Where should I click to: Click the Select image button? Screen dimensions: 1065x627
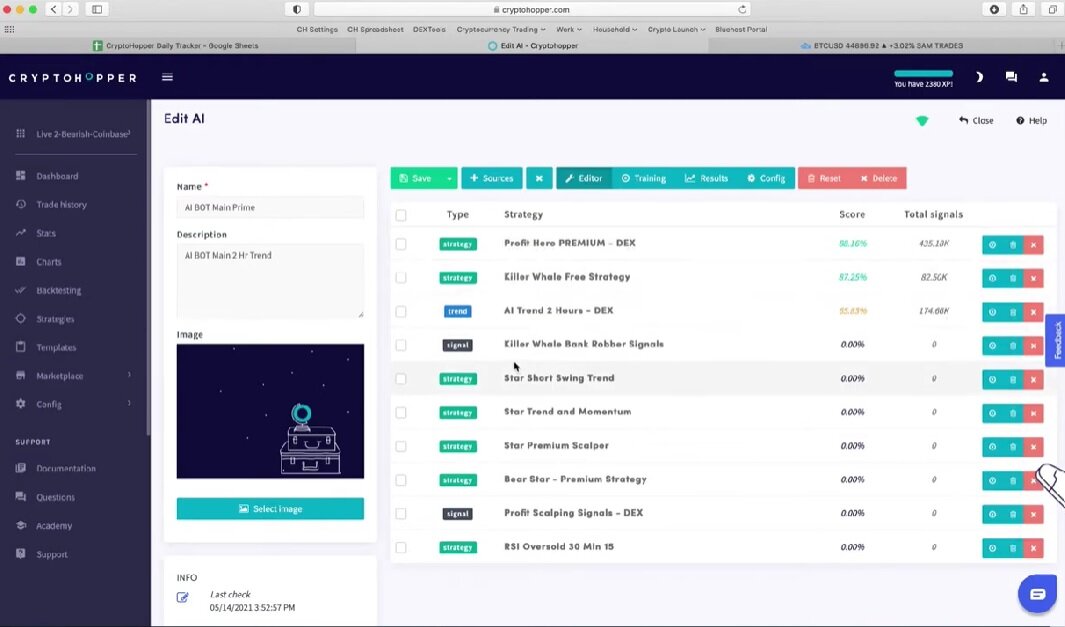pos(270,509)
